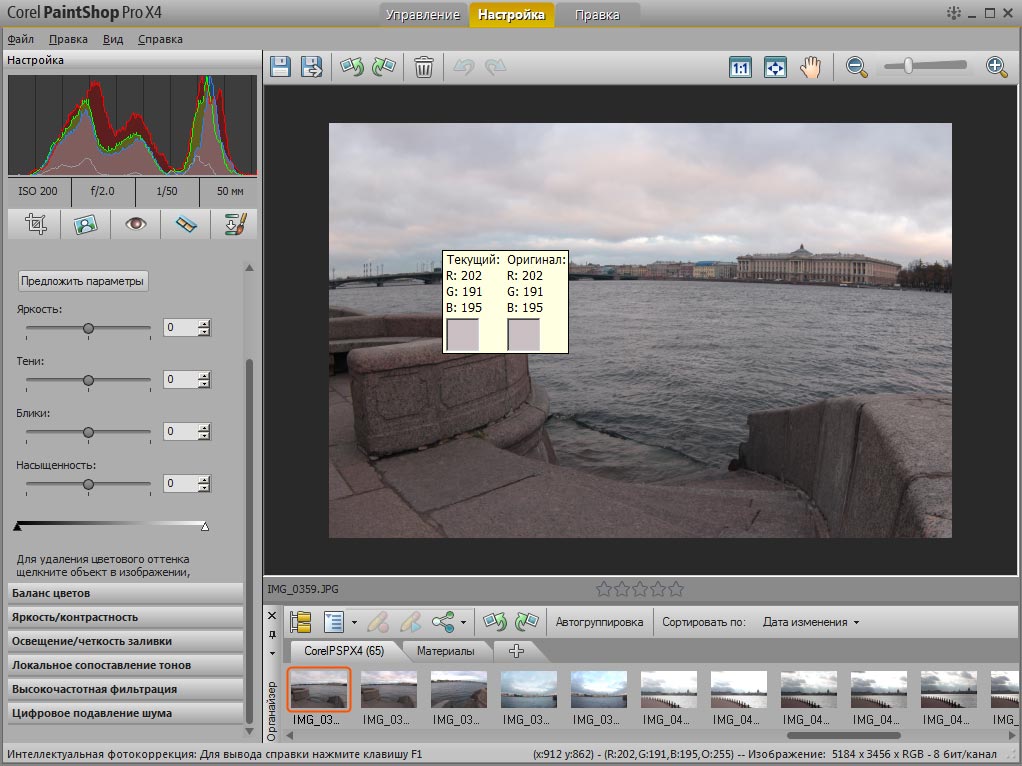1022x766 pixels.
Task: Click the Автогруппировка button
Action: [x=599, y=622]
